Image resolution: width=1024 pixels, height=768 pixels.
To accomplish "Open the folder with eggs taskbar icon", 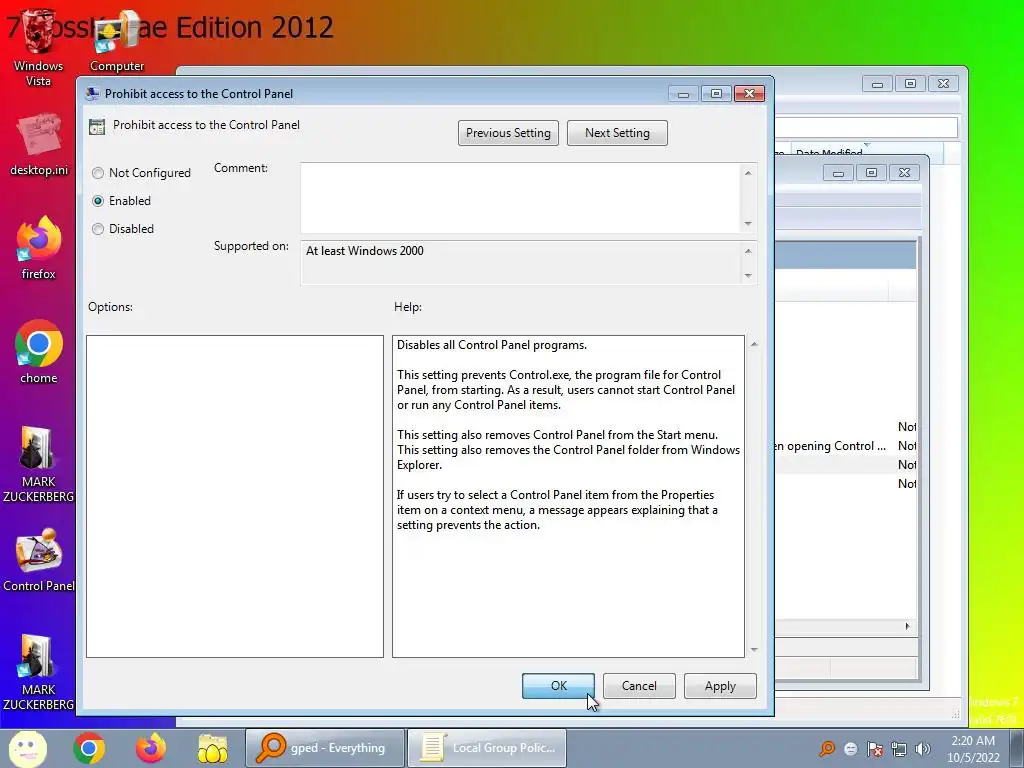I will tap(212, 748).
